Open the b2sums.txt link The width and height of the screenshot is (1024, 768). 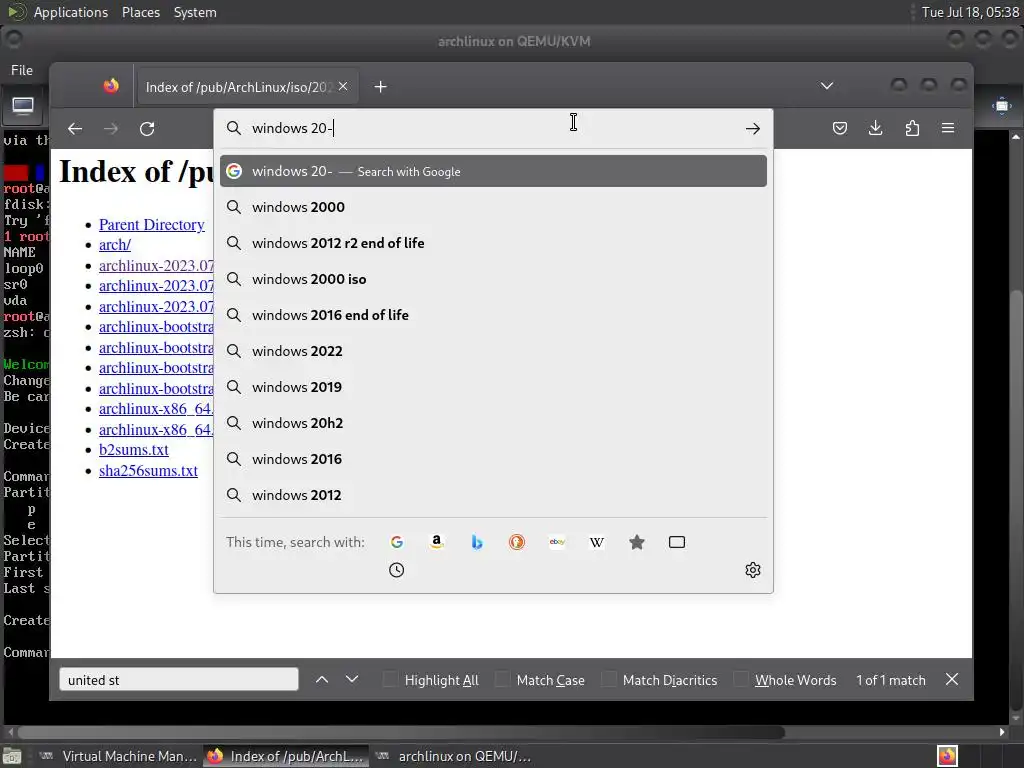(134, 450)
